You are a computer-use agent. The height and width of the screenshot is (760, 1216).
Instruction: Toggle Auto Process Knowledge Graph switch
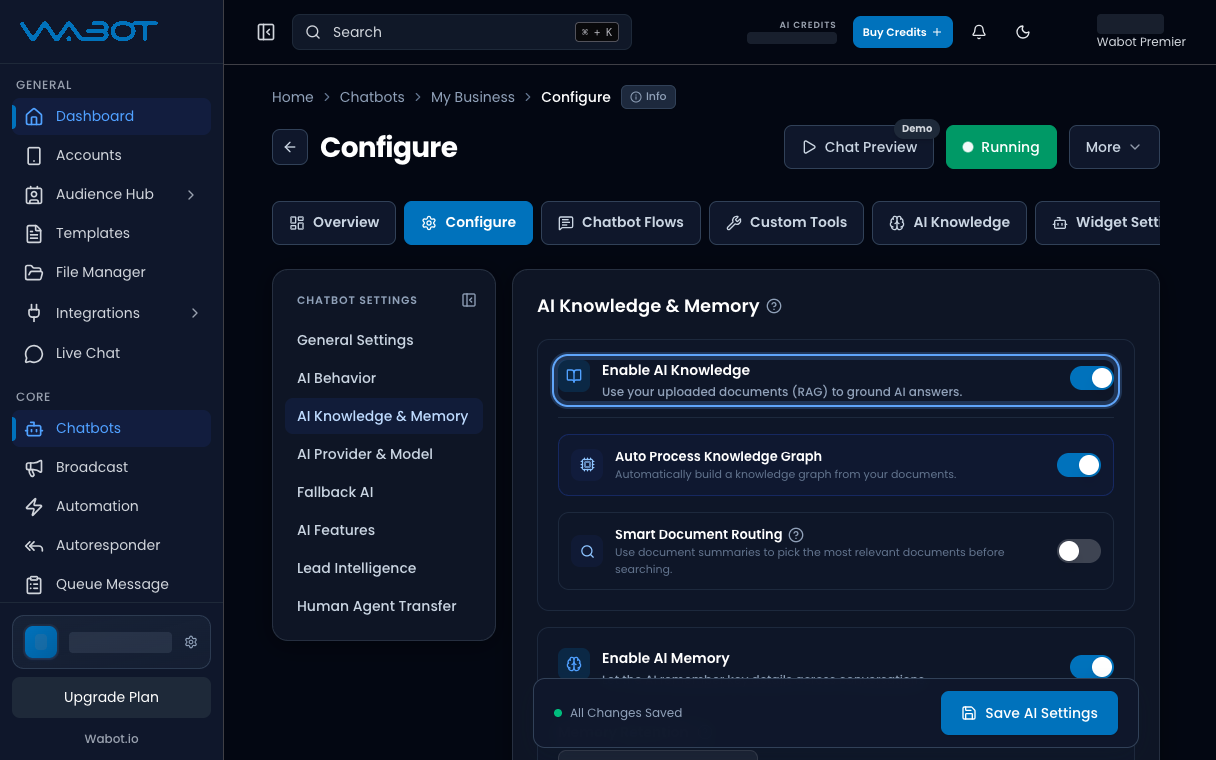point(1079,465)
